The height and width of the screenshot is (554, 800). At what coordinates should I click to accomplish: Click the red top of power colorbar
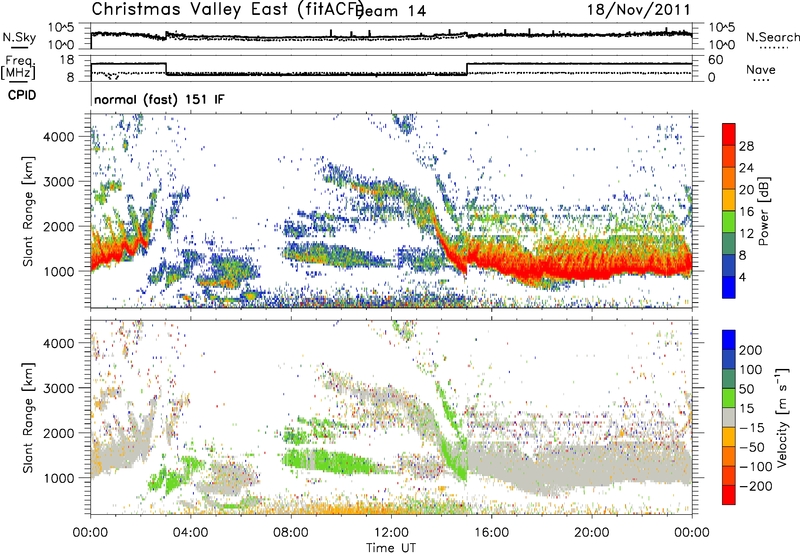pyautogui.click(x=729, y=134)
